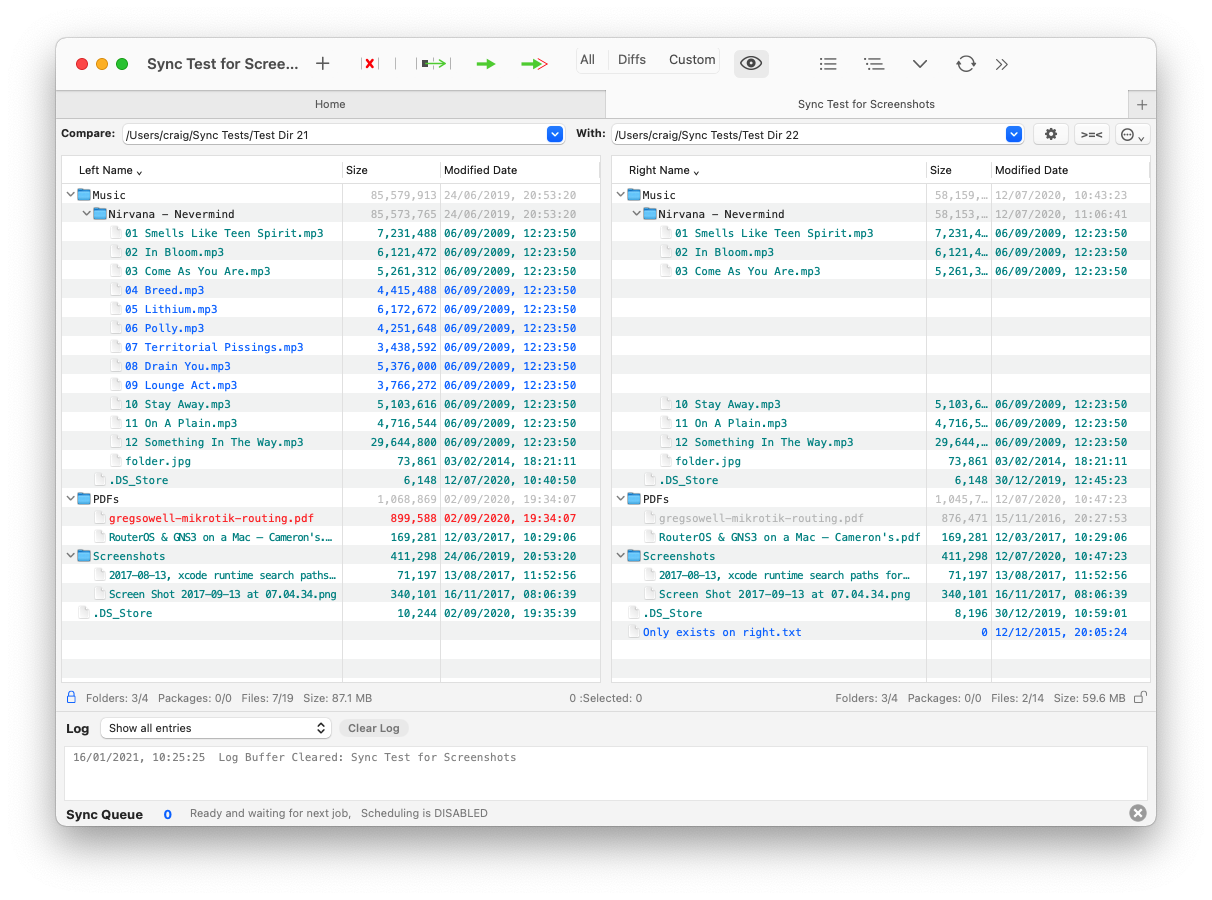The image size is (1212, 900).
Task: Click the Clear Log button
Action: click(373, 728)
